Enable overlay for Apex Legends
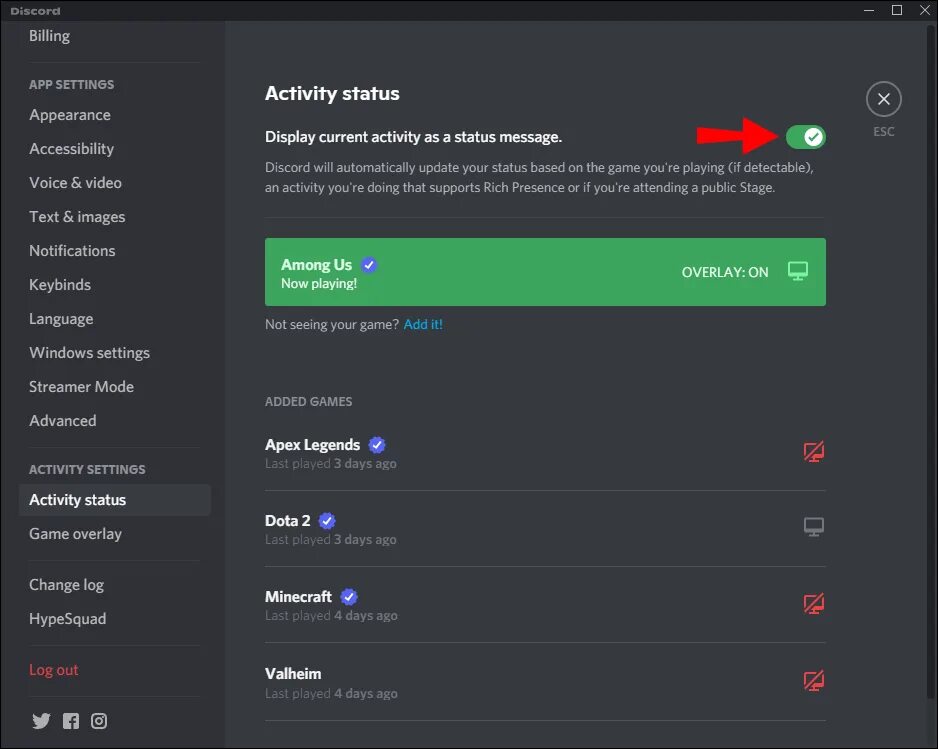Viewport: 938px width, 749px height. [814, 452]
